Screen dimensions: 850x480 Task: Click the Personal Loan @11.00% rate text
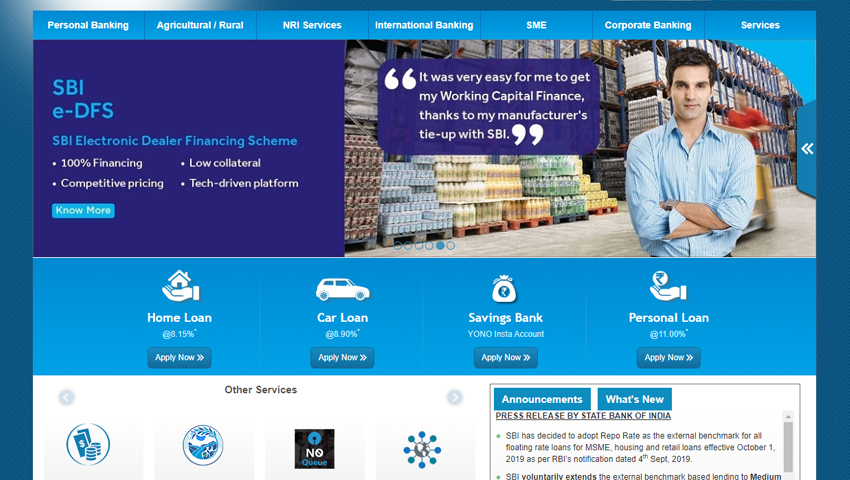[x=669, y=334]
